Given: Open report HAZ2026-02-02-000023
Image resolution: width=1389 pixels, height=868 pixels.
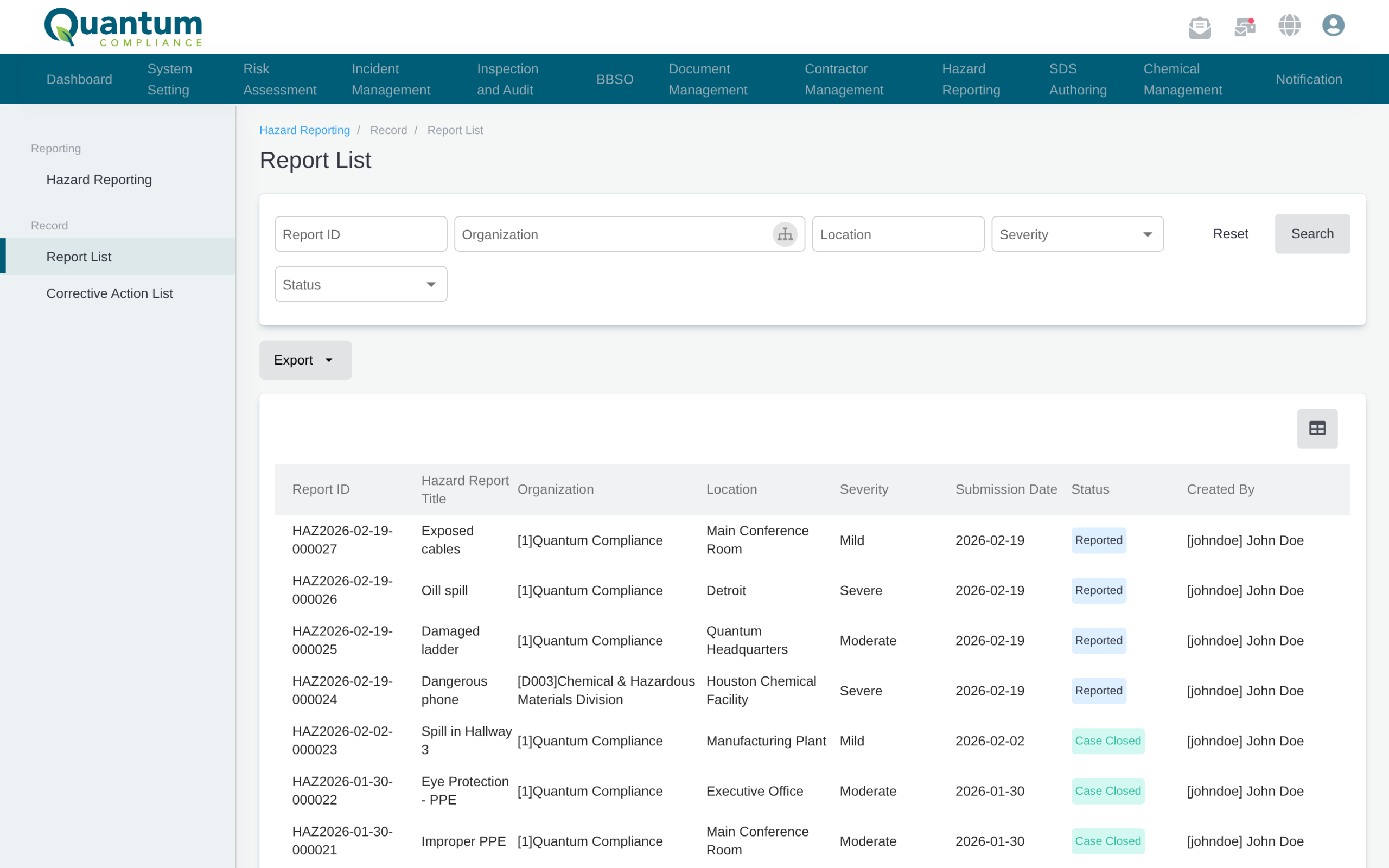Looking at the screenshot, I should pos(342,741).
